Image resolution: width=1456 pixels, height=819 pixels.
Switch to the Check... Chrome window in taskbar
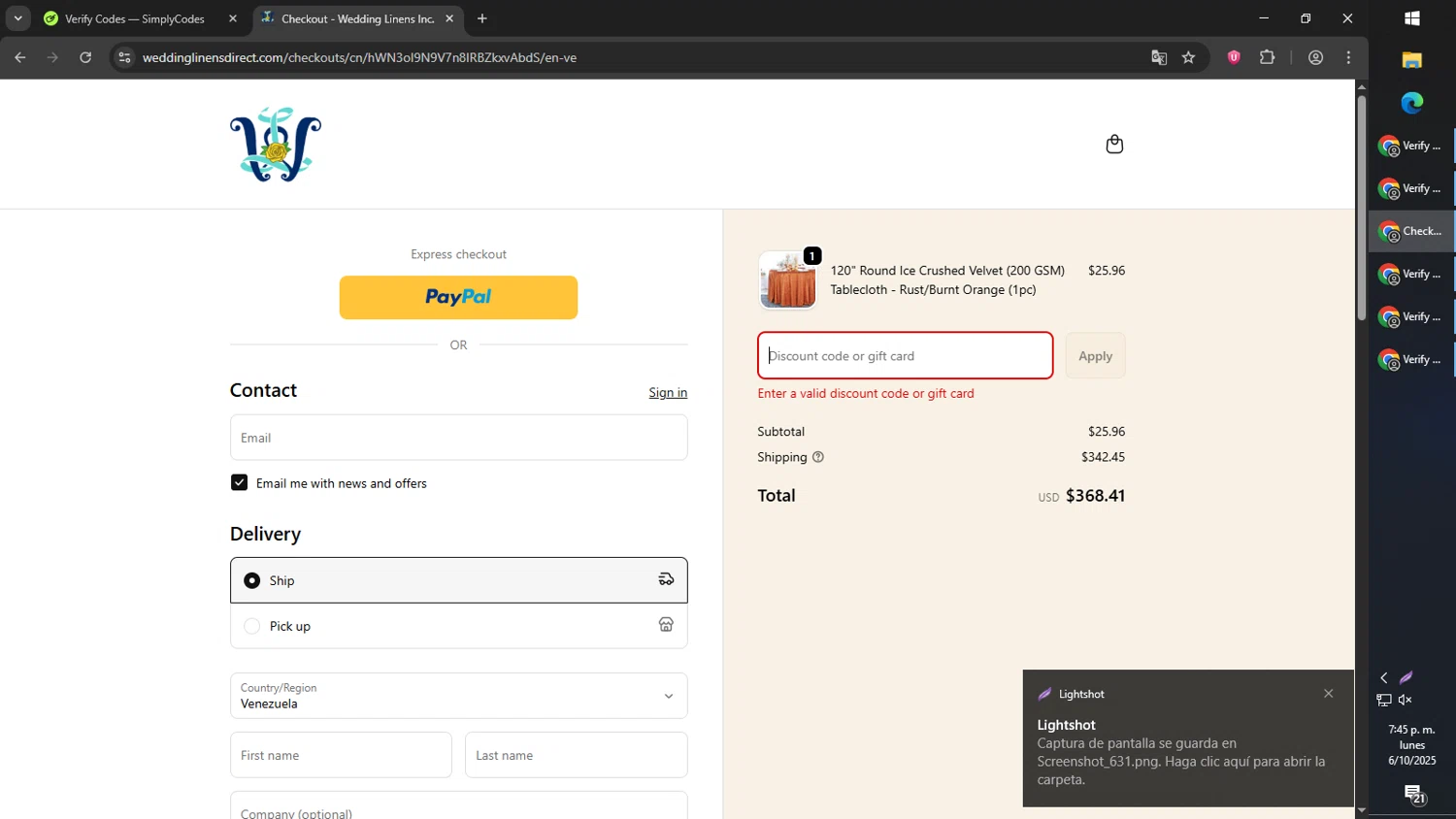pos(1412,231)
